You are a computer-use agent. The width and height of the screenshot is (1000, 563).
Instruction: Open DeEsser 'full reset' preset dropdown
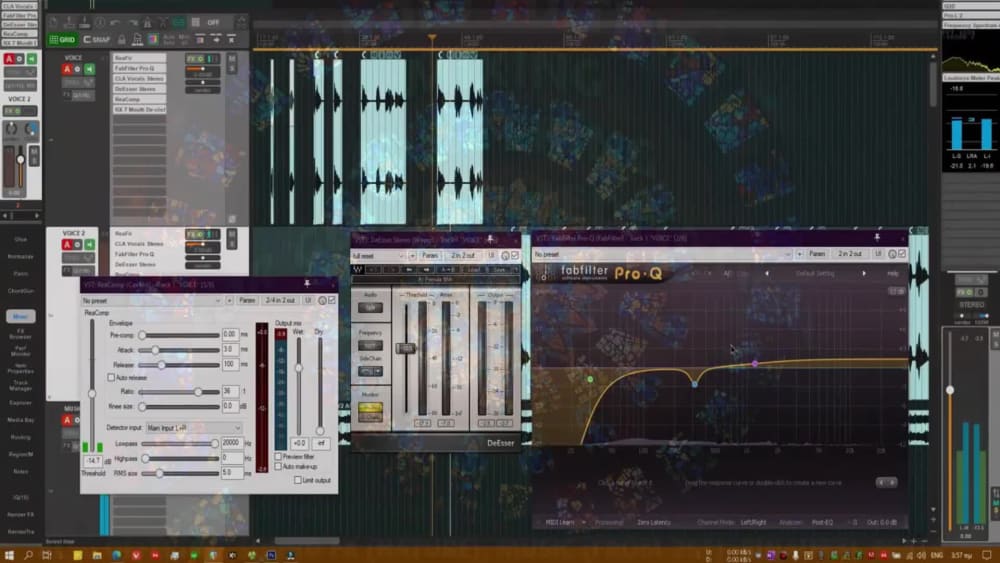point(379,256)
